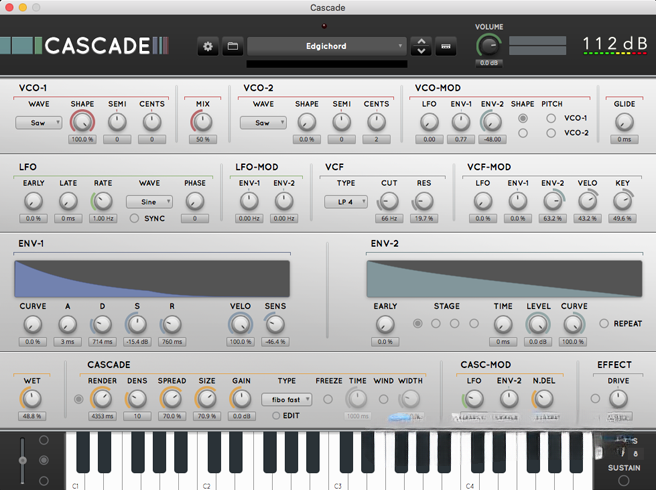Click the LFO RATE knob
The height and width of the screenshot is (490, 656).
(x=102, y=201)
